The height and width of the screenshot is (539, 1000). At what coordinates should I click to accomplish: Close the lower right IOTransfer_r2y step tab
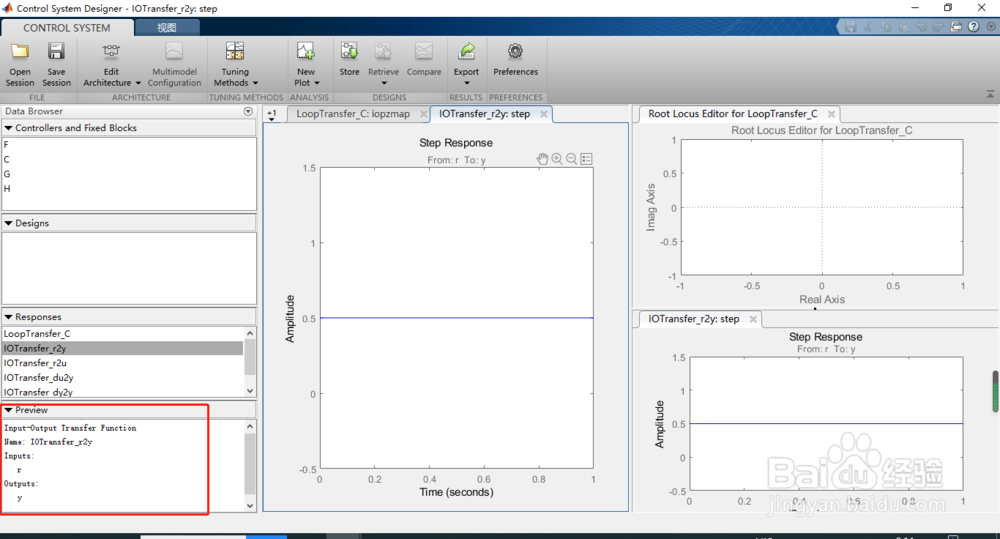point(753,319)
